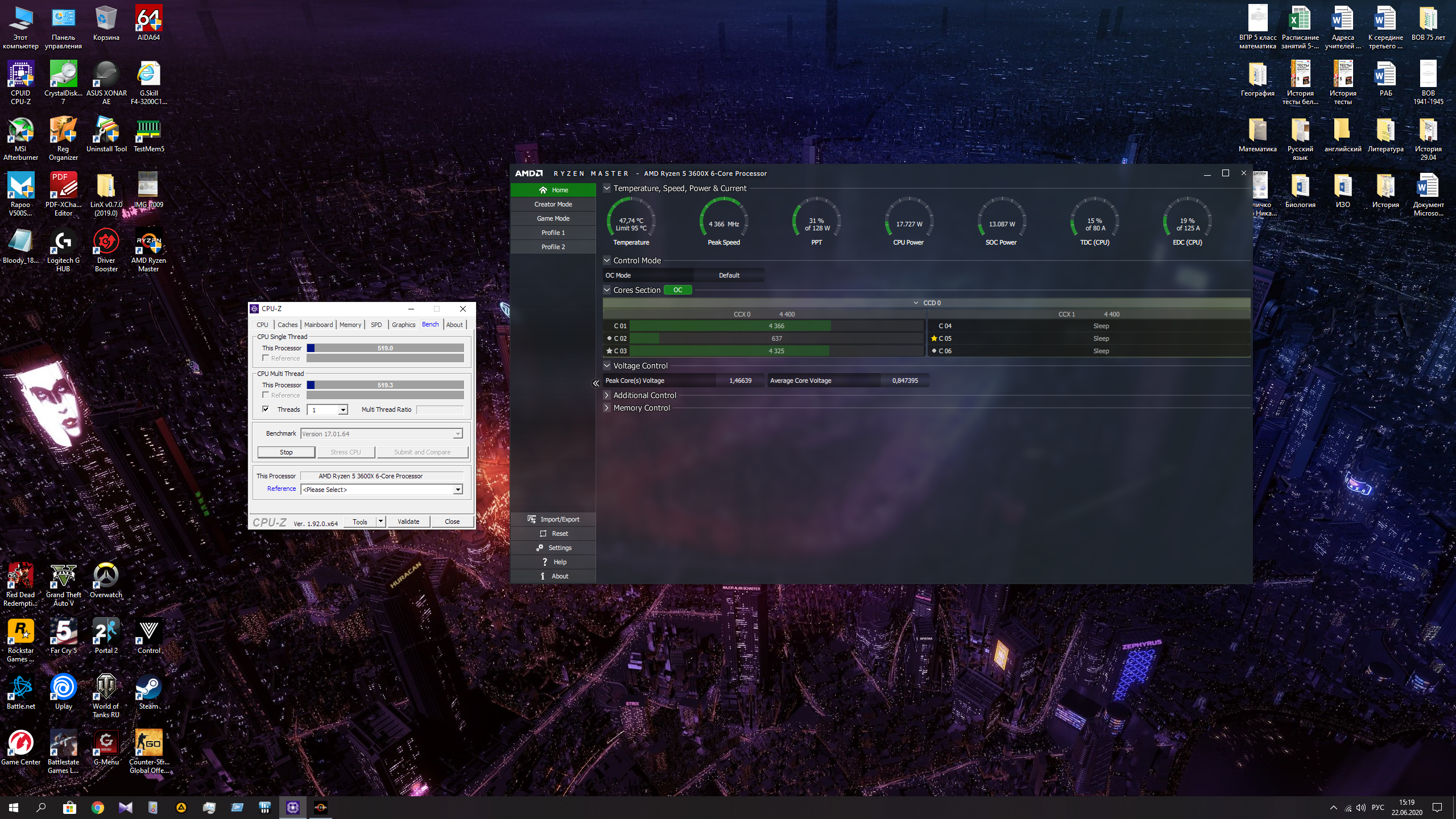Open the Reference processor dropdown
1456x819 pixels.
457,490
